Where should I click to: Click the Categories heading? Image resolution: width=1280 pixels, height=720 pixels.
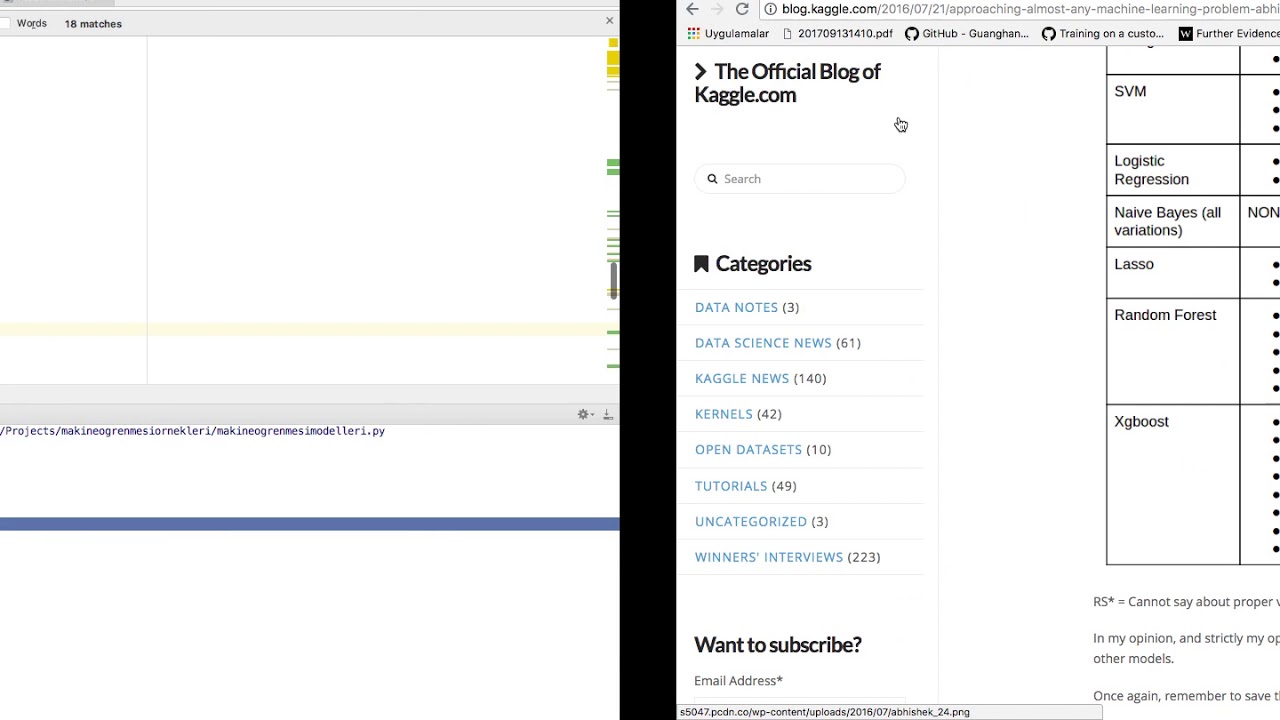click(763, 264)
